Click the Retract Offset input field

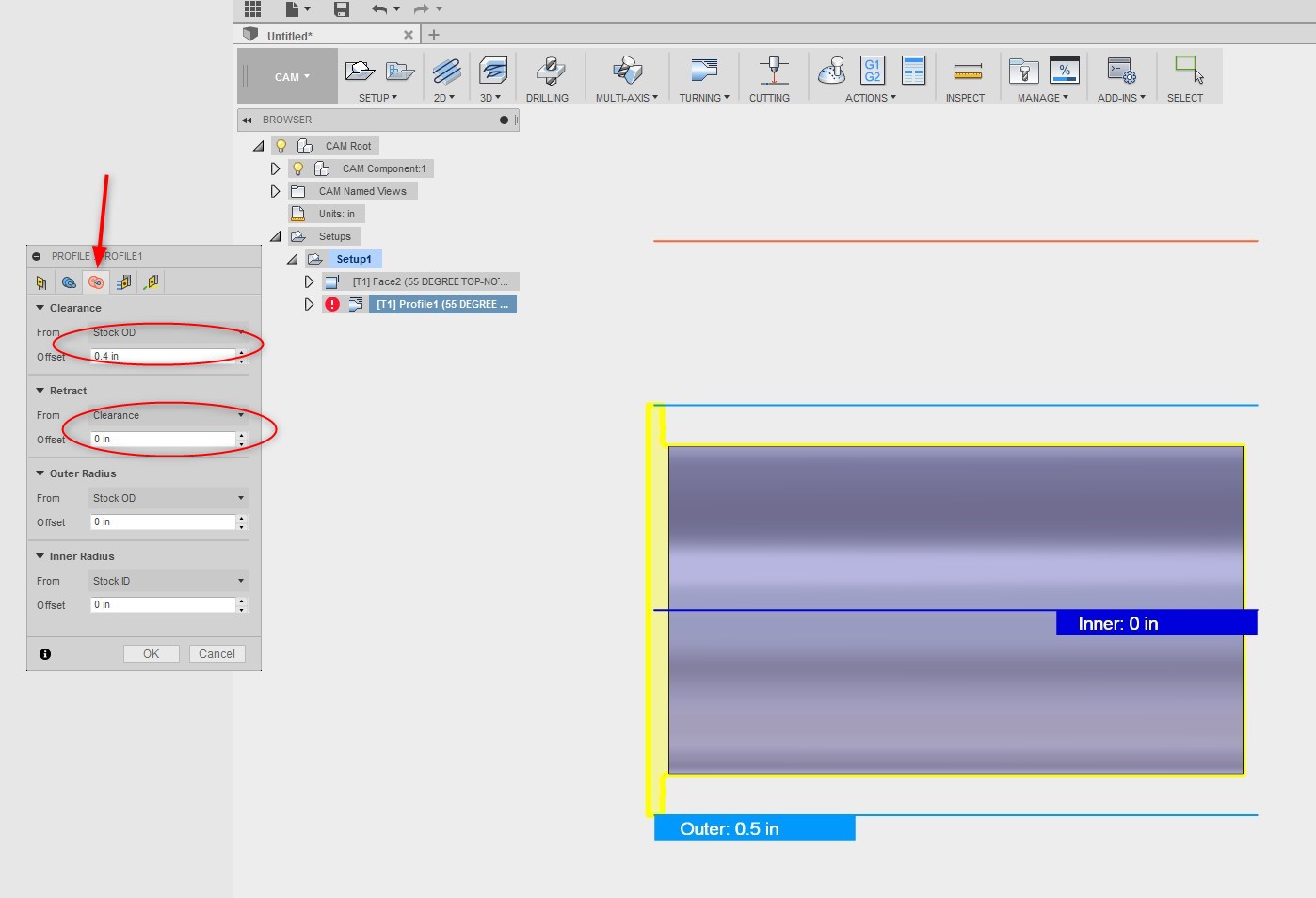[x=162, y=440]
